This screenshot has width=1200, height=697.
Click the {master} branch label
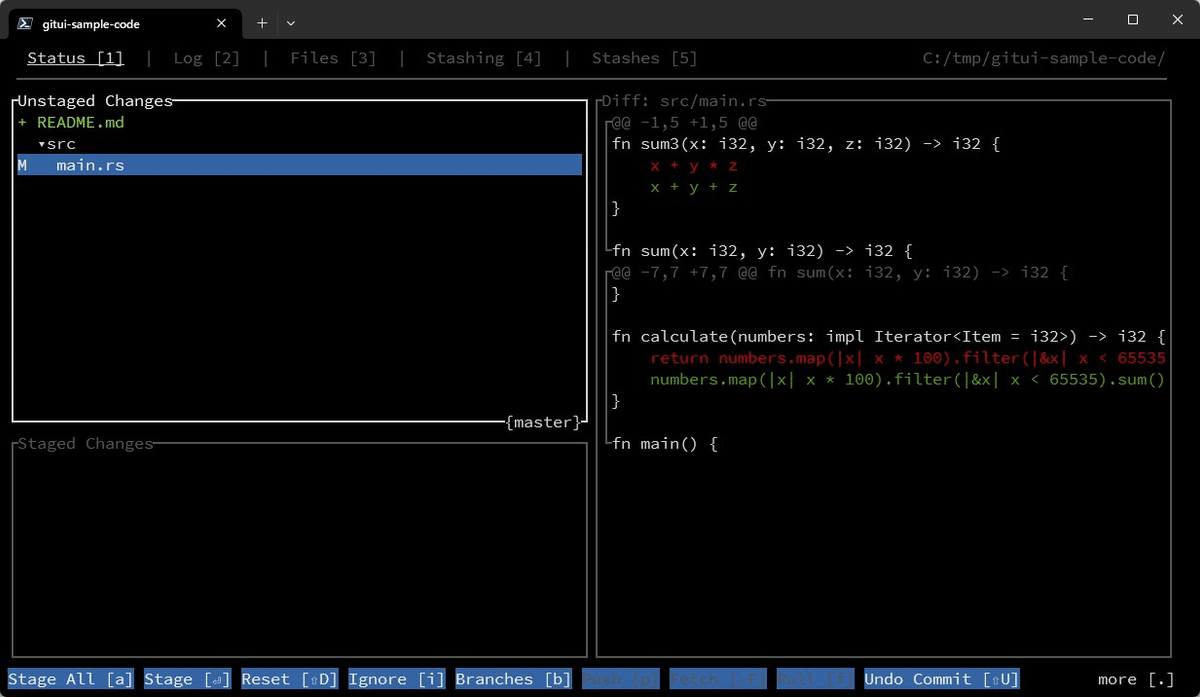tap(543, 422)
